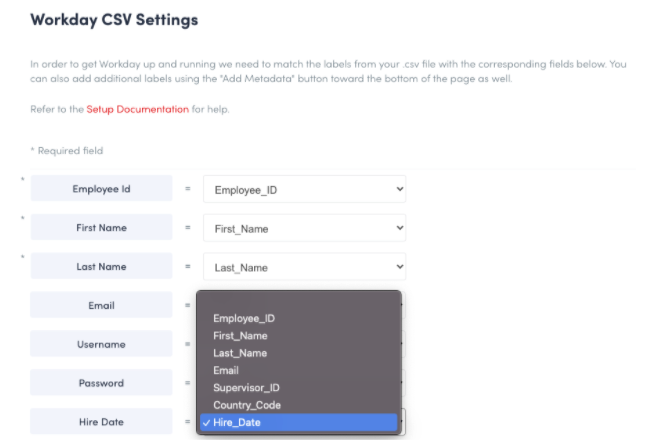The height and width of the screenshot is (446, 647).
Task: Click the Username field label
Action: 101,344
